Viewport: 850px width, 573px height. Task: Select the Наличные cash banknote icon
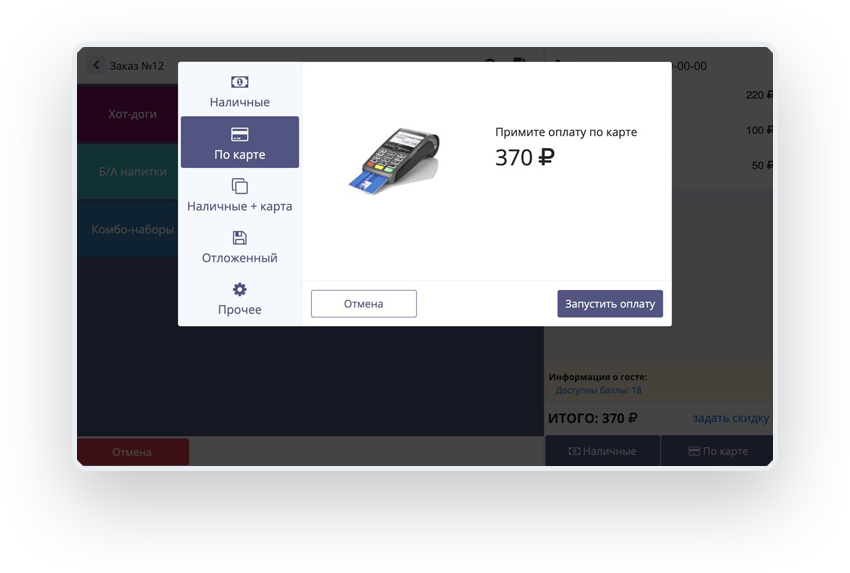240,82
